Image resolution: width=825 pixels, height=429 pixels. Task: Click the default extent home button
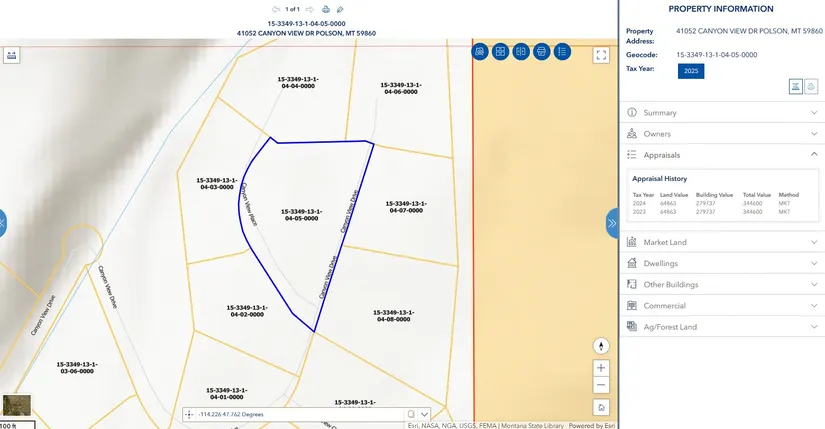tap(600, 407)
